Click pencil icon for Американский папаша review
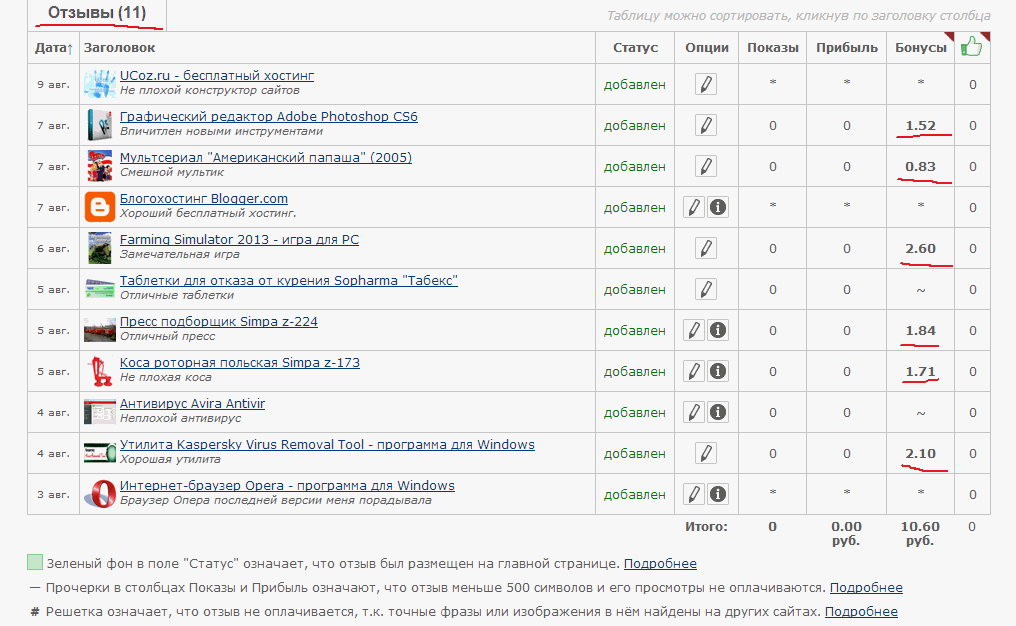 click(x=706, y=167)
